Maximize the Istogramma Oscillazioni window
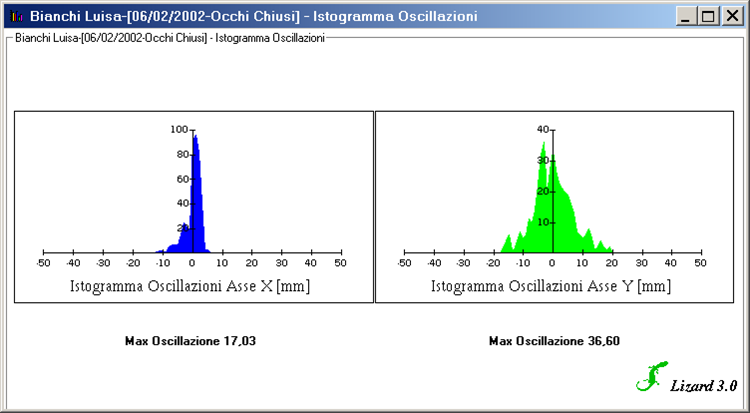The width and height of the screenshot is (750, 413). (x=708, y=16)
